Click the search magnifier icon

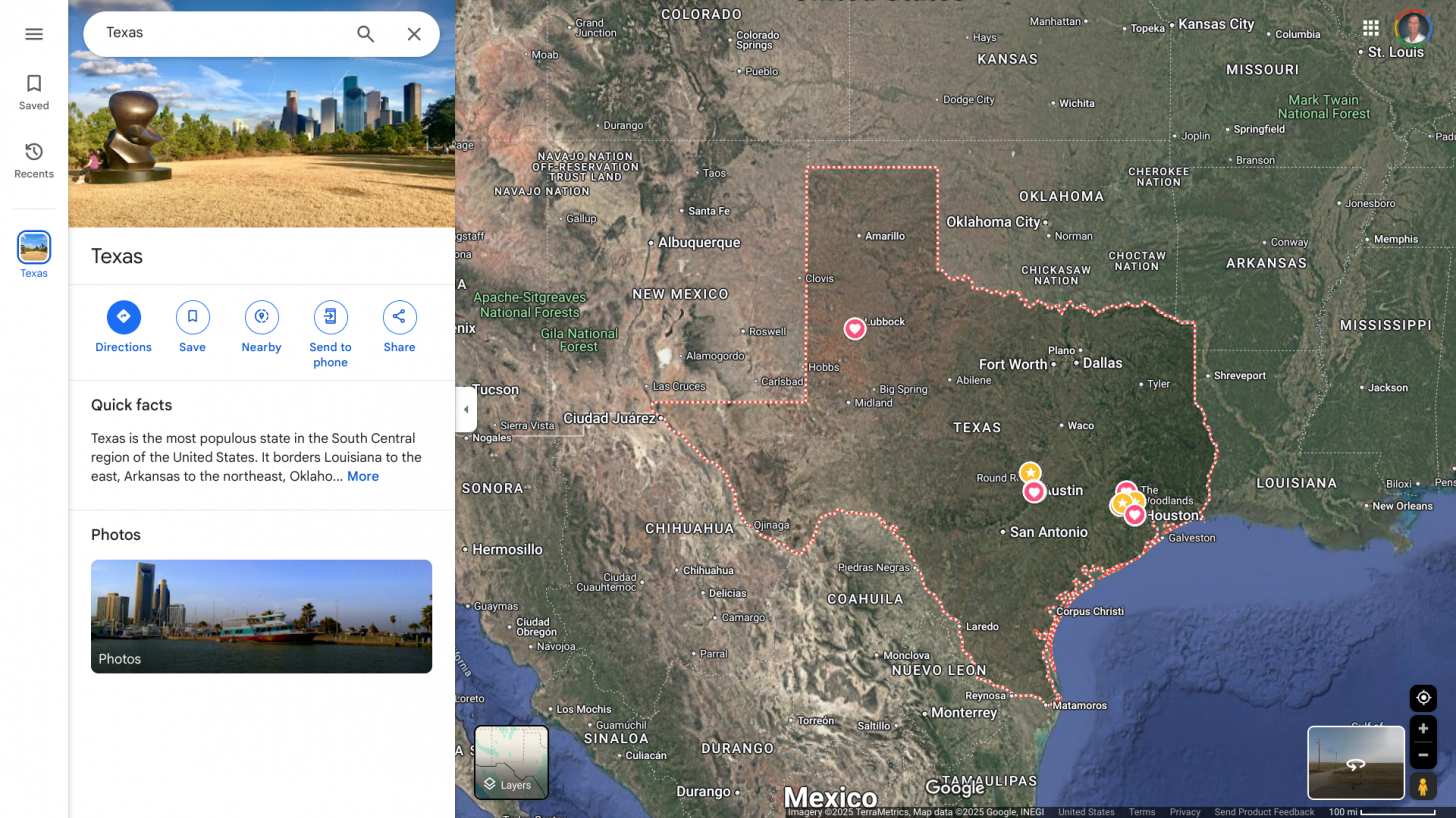point(366,34)
